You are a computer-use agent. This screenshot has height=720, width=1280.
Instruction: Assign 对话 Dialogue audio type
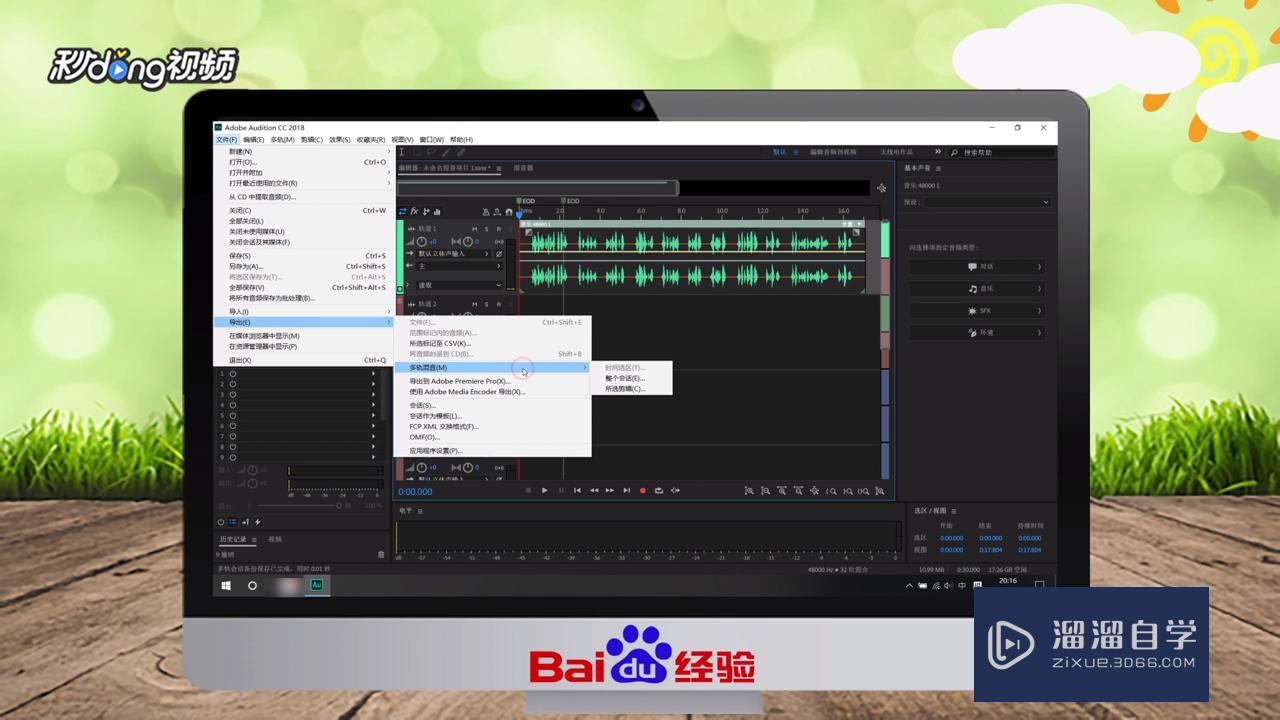pos(979,267)
